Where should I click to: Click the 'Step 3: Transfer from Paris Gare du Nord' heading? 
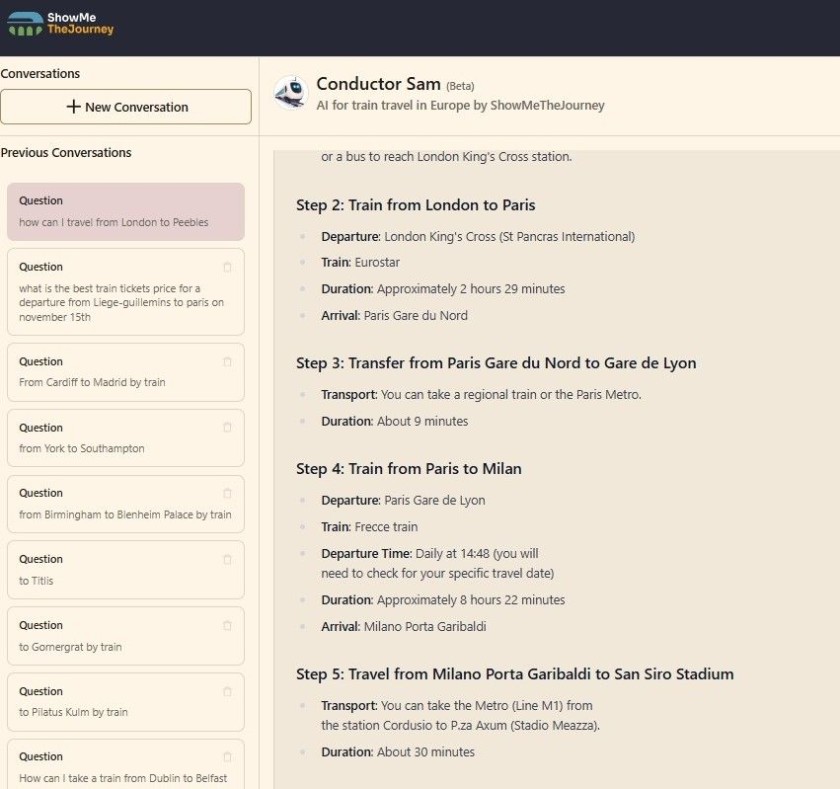pos(496,363)
